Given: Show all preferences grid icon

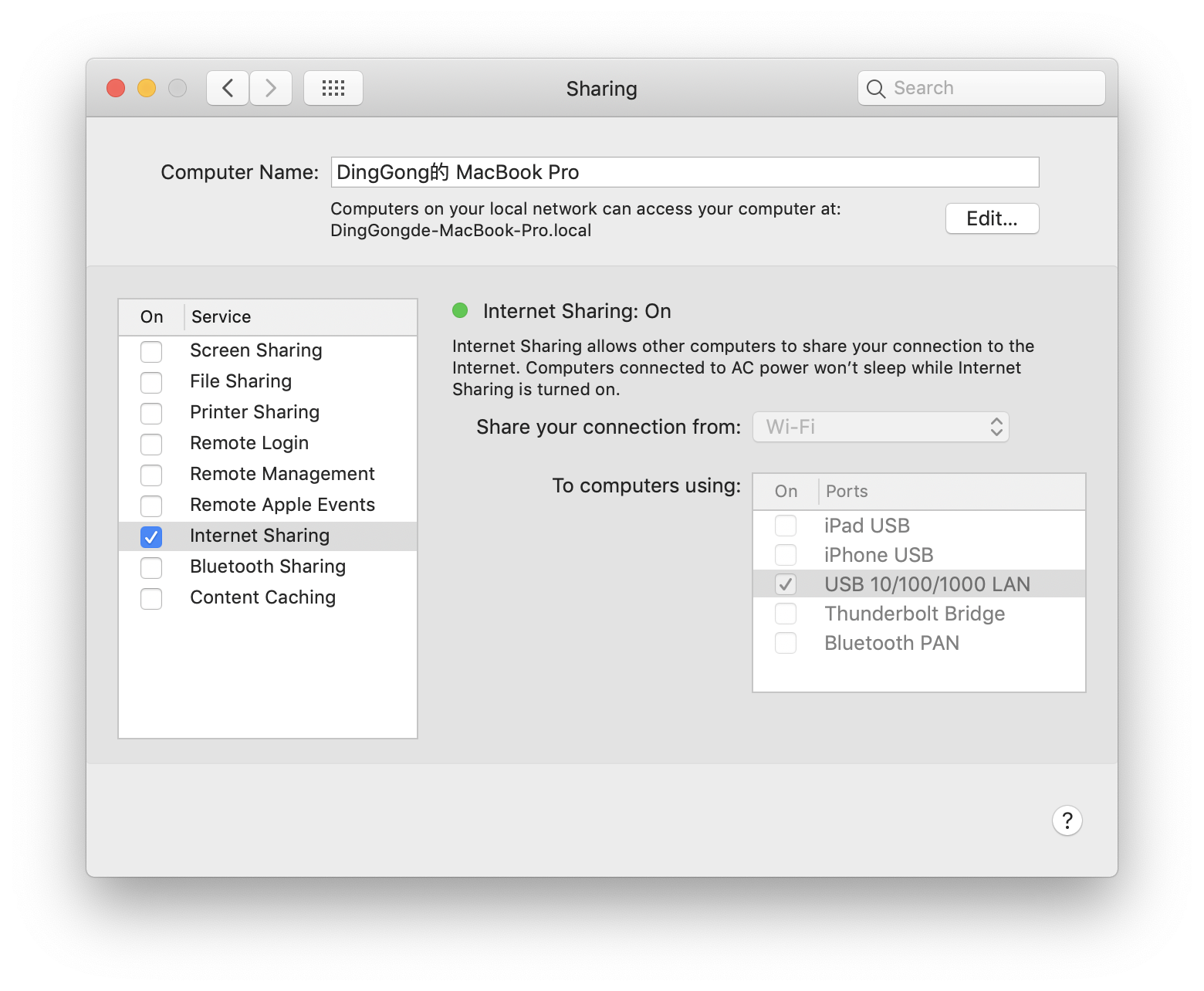Looking at the screenshot, I should pos(333,88).
